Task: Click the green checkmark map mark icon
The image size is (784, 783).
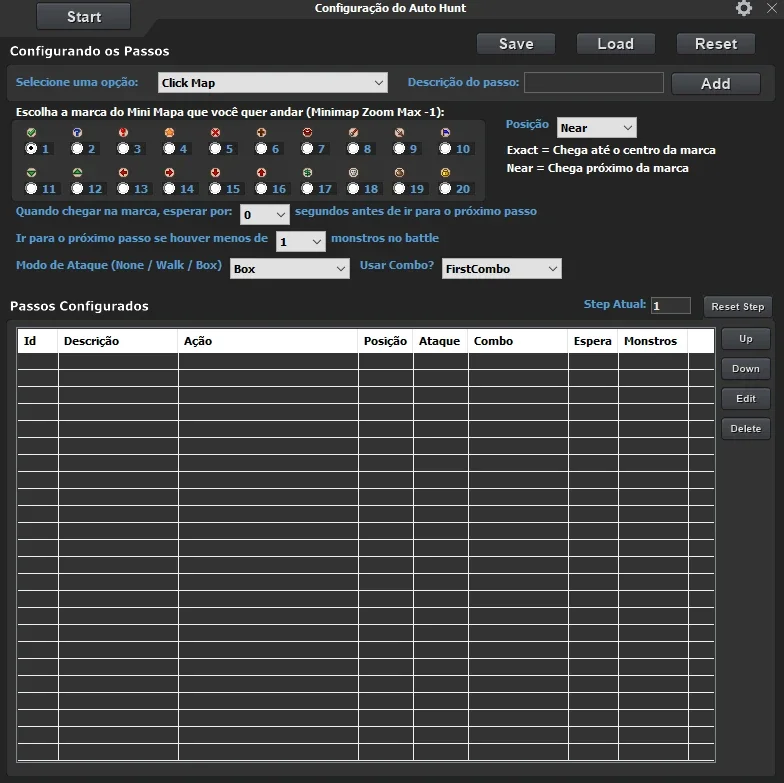Action: click(x=32, y=132)
